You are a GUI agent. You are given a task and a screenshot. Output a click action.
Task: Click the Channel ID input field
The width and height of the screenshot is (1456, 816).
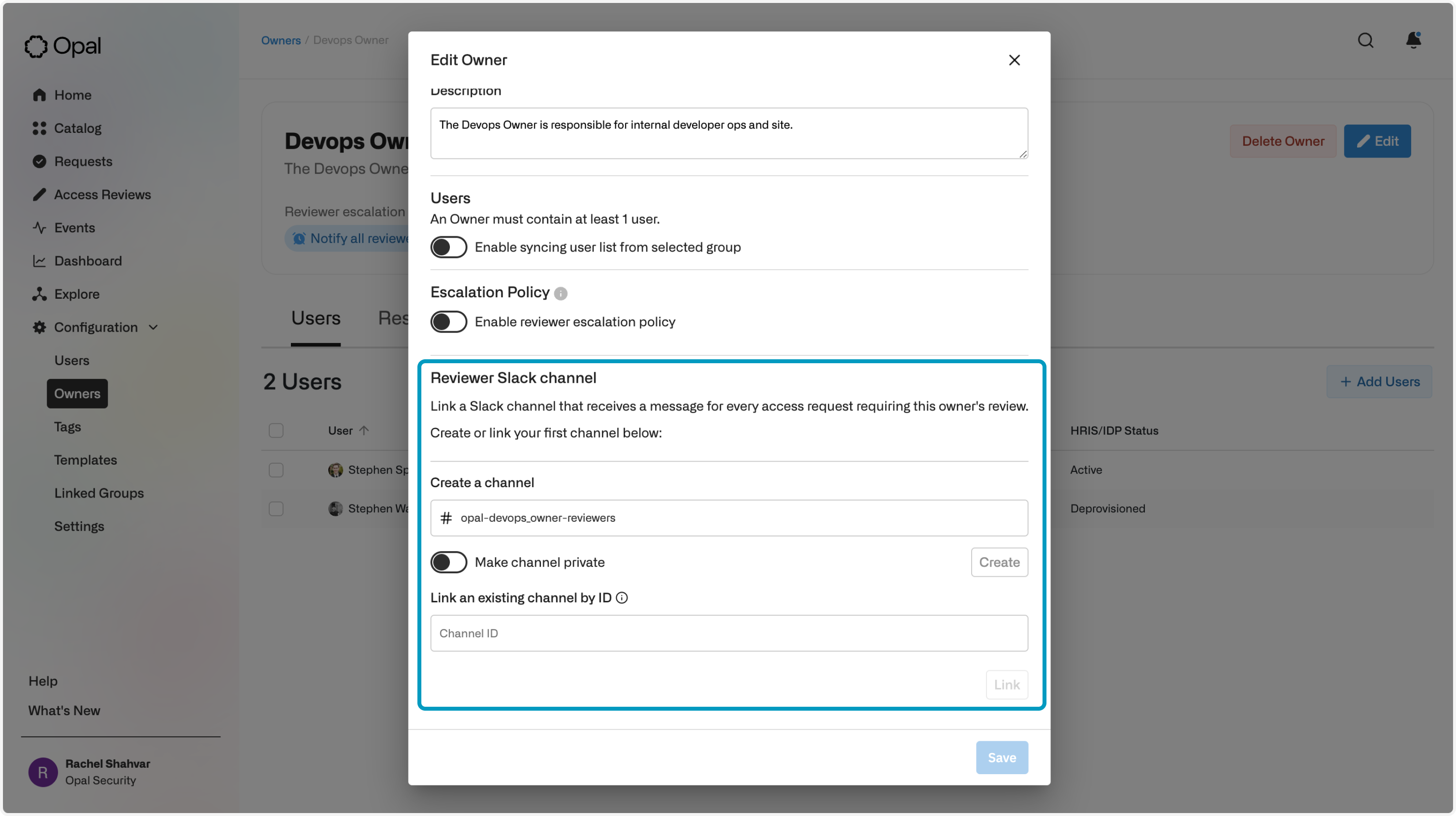728,633
